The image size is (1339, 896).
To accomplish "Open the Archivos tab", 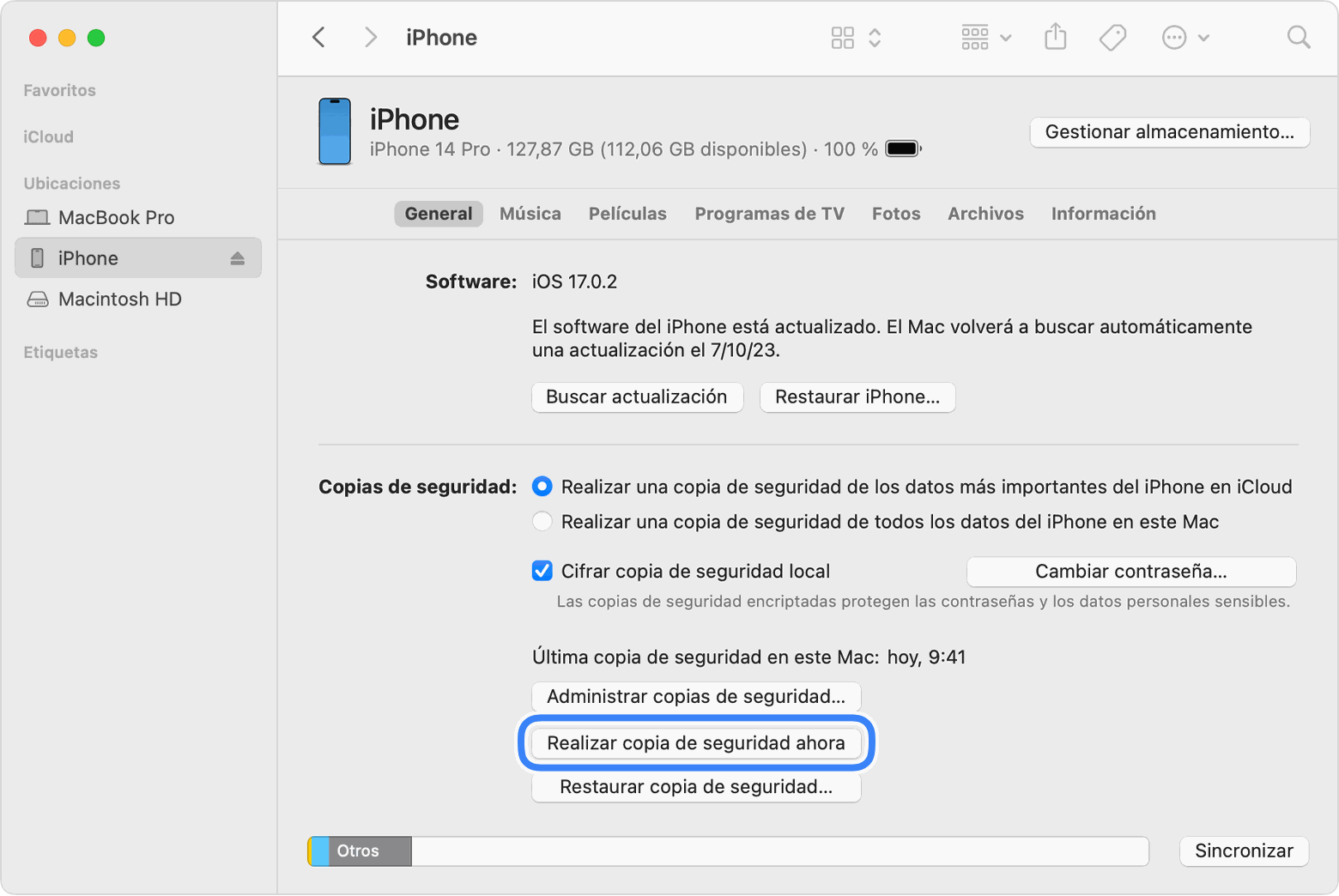I will pos(986,214).
